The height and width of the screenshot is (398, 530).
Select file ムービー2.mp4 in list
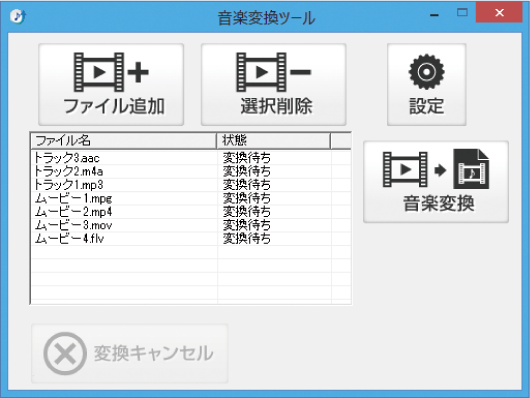(73, 212)
